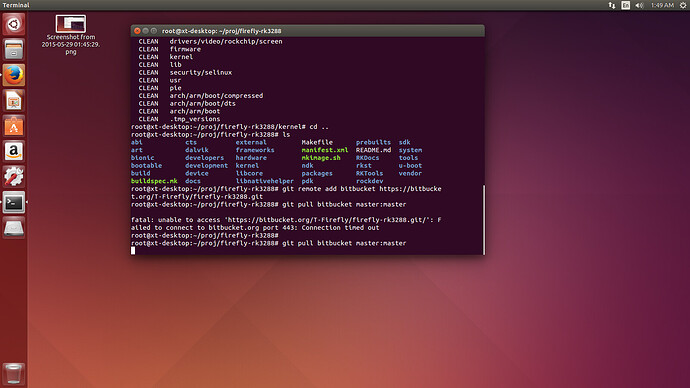Click 'frameworks' directory name

pos(255,150)
